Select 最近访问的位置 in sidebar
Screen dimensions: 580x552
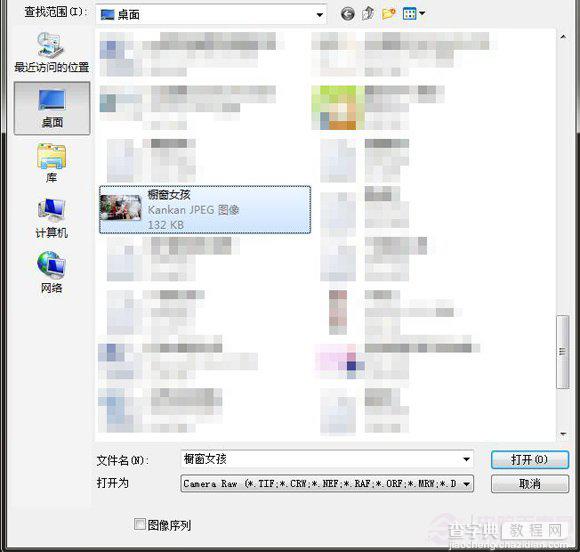(52, 52)
